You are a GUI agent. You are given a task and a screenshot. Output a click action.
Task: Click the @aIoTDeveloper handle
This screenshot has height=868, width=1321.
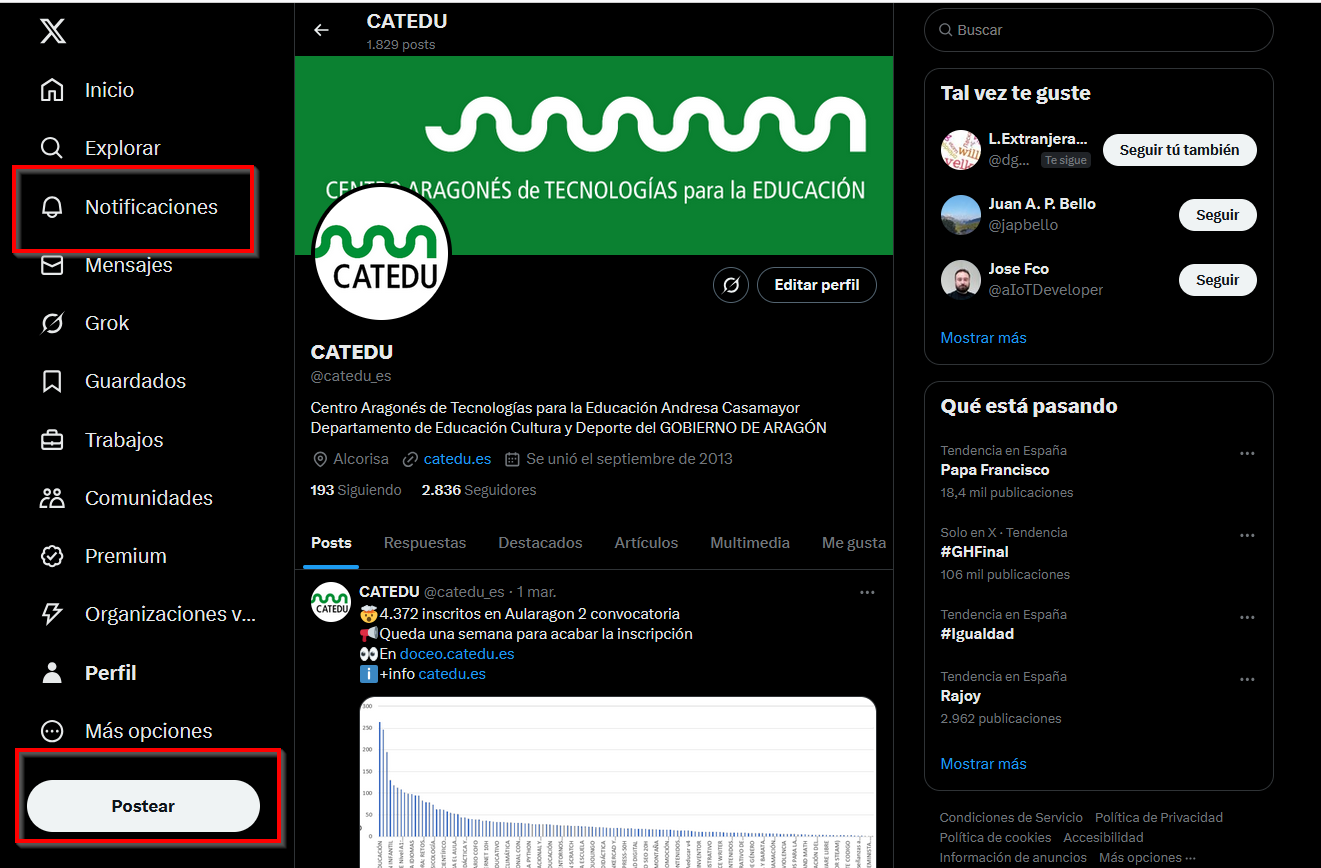(1046, 290)
